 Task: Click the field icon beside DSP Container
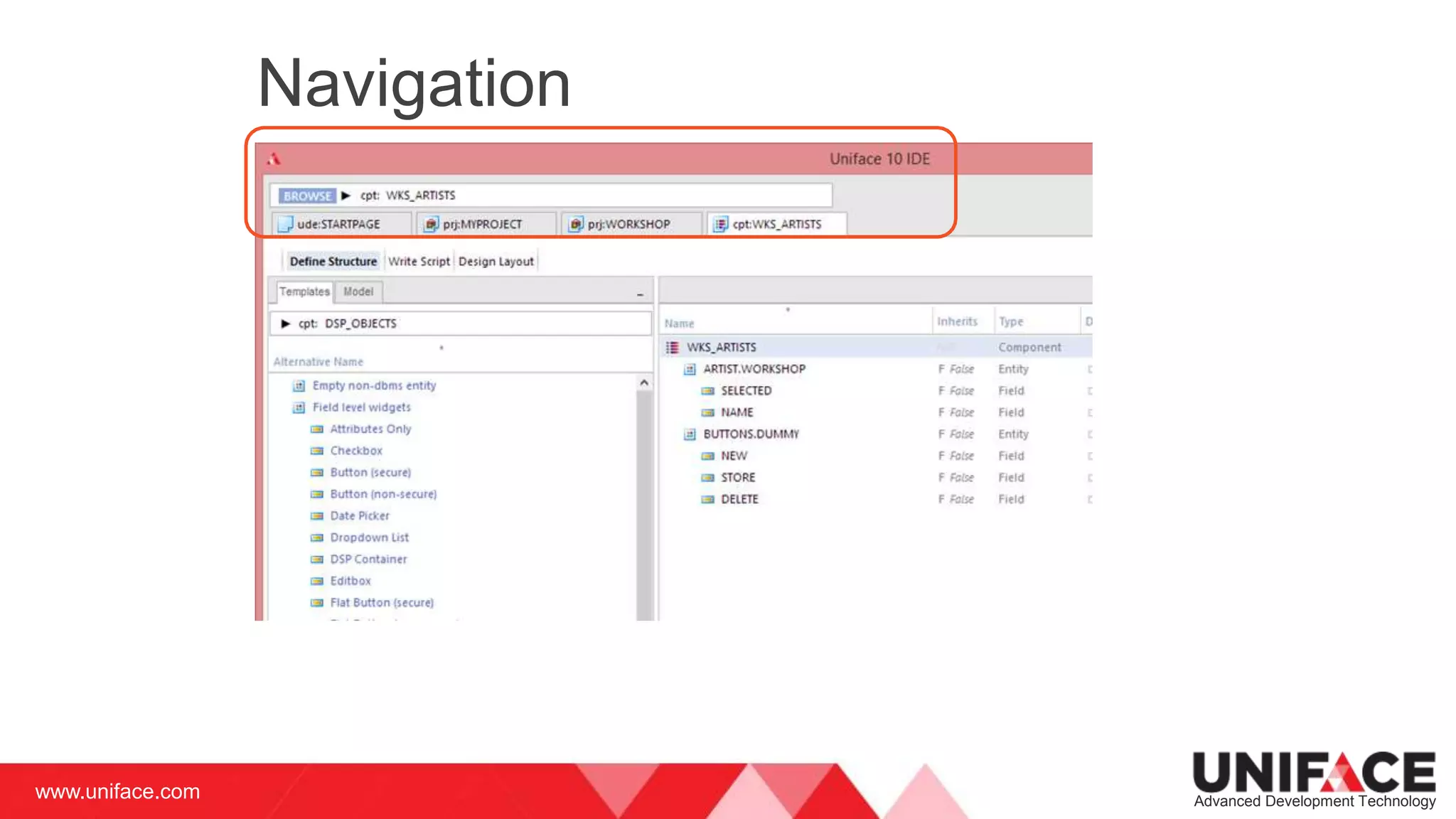pos(317,560)
